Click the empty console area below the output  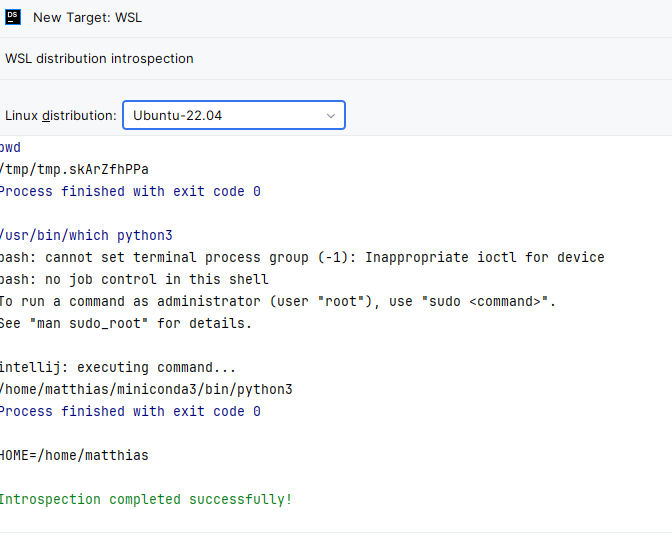pos(336,520)
